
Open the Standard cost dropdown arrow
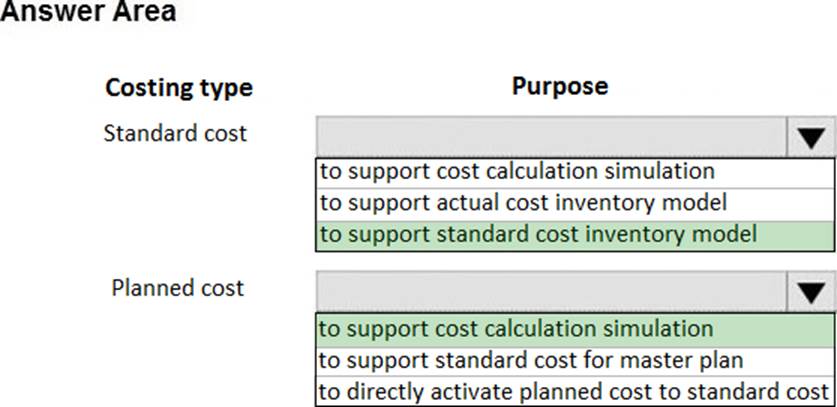tap(810, 136)
